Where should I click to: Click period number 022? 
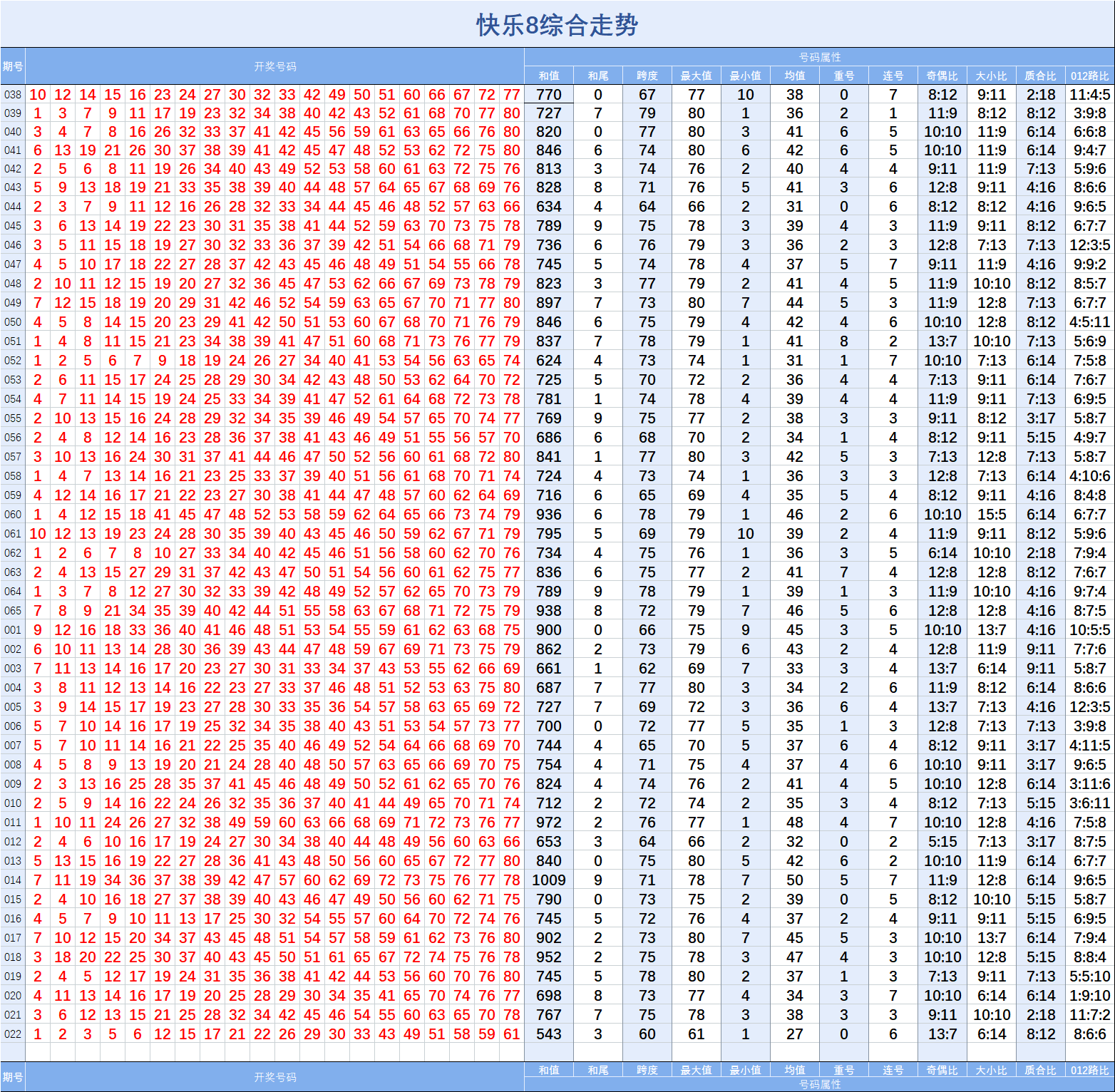point(13,1034)
